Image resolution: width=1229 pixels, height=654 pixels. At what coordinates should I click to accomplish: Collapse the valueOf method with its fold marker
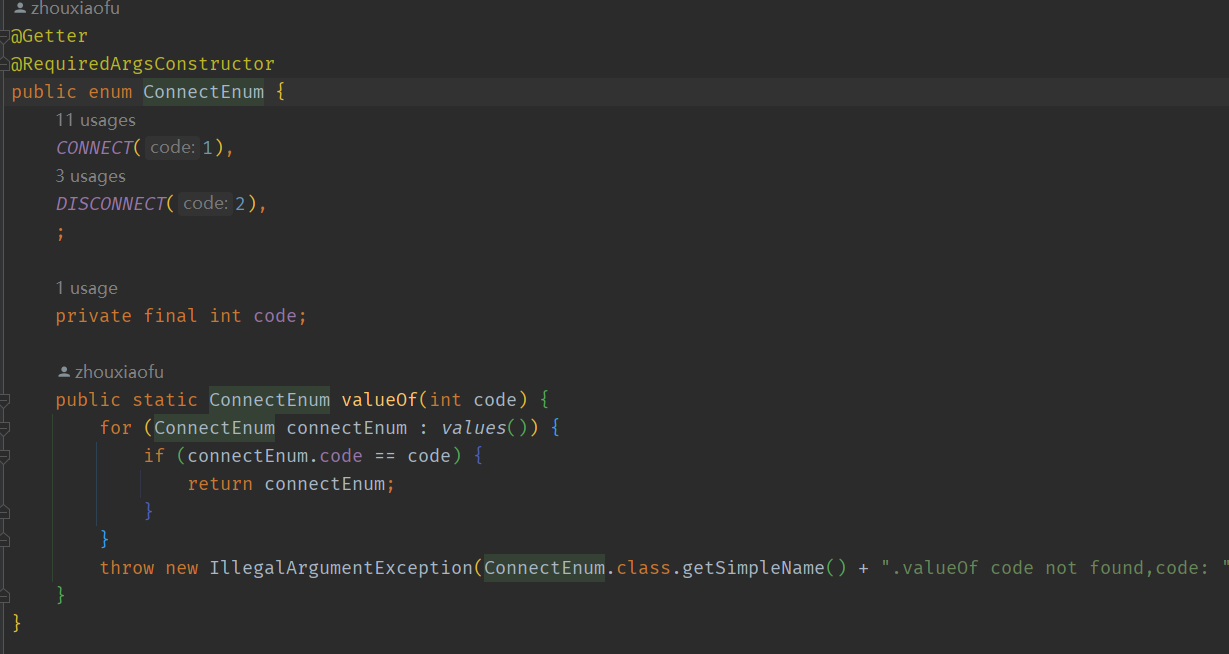[x=4, y=400]
